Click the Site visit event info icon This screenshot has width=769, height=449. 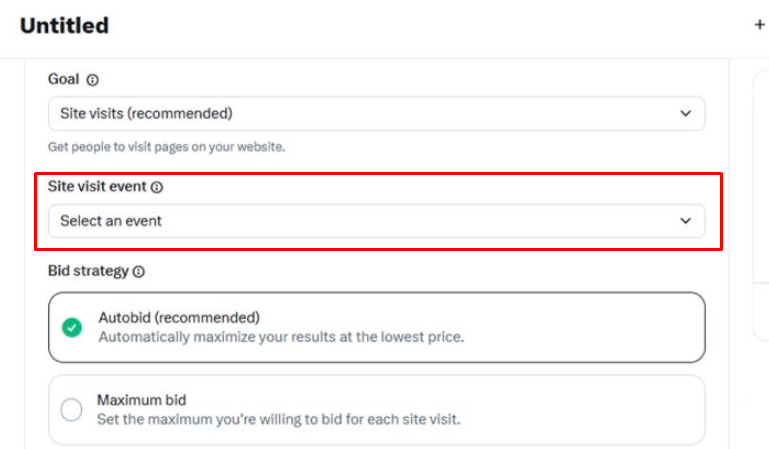[156, 187]
